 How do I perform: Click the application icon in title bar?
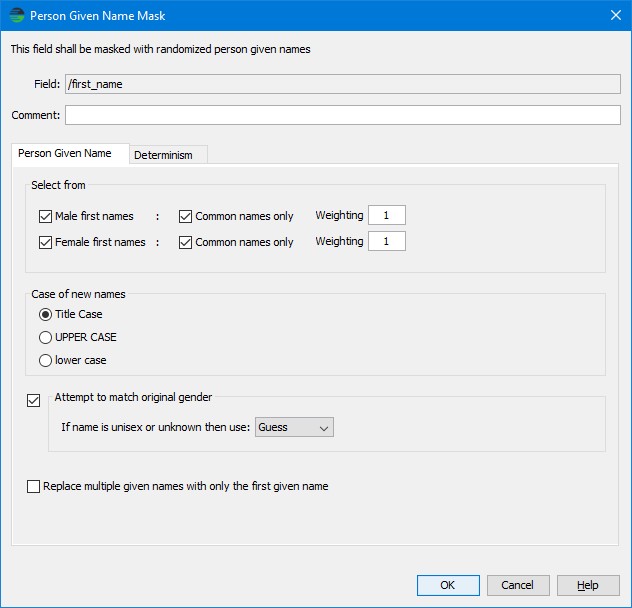coord(17,15)
